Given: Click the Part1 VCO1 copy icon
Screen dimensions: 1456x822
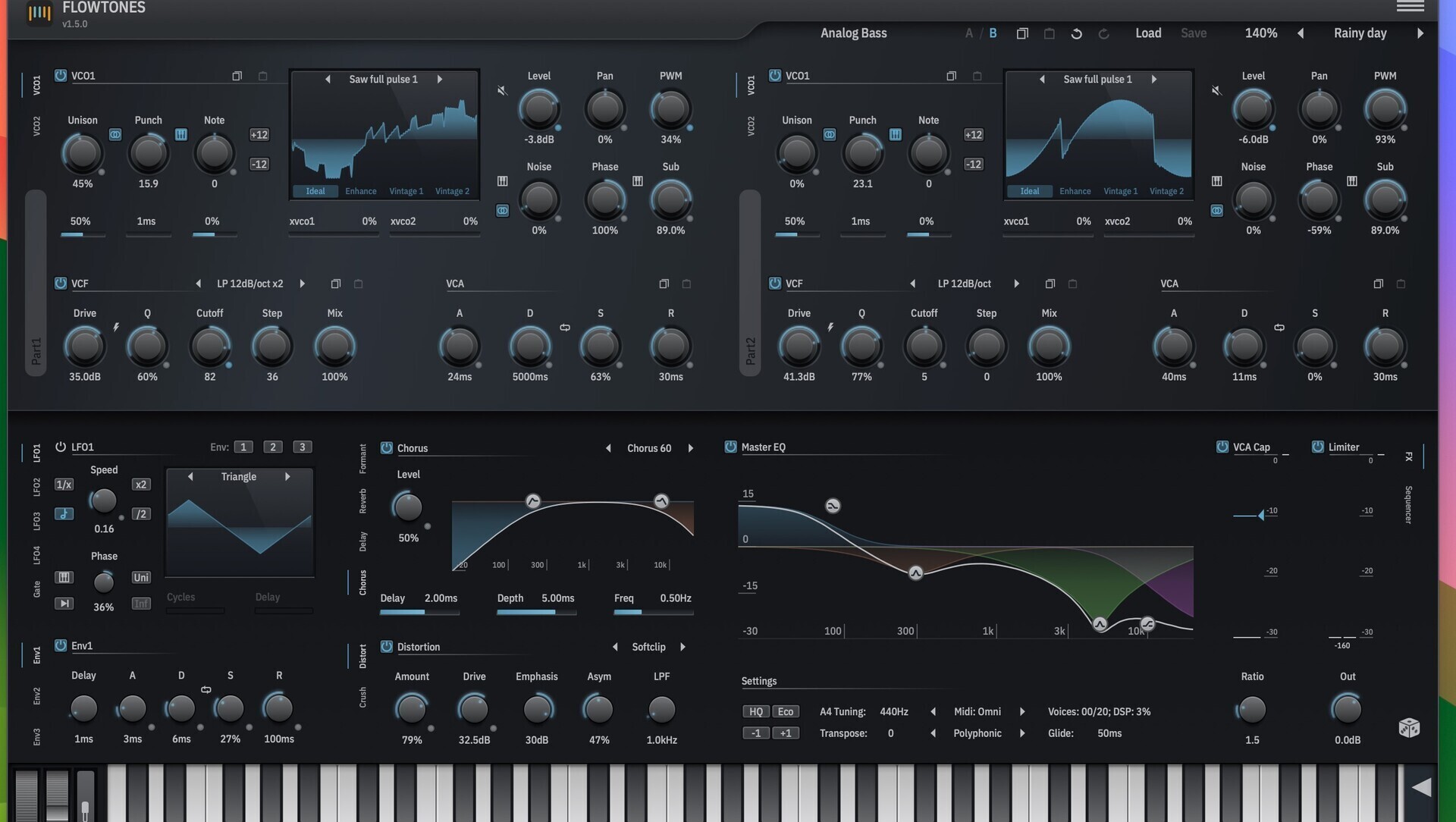Looking at the screenshot, I should pyautogui.click(x=237, y=77).
